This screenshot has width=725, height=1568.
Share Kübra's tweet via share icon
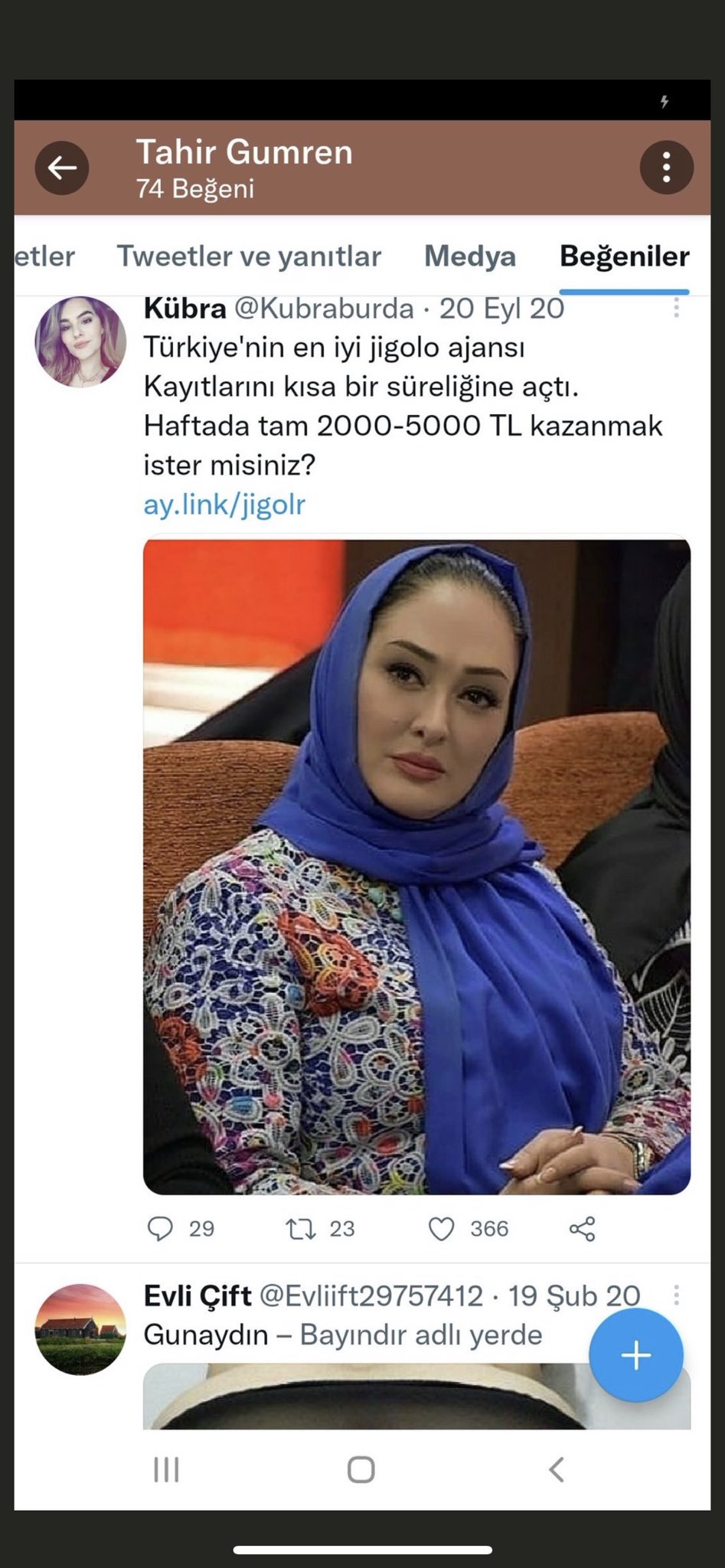click(582, 1228)
